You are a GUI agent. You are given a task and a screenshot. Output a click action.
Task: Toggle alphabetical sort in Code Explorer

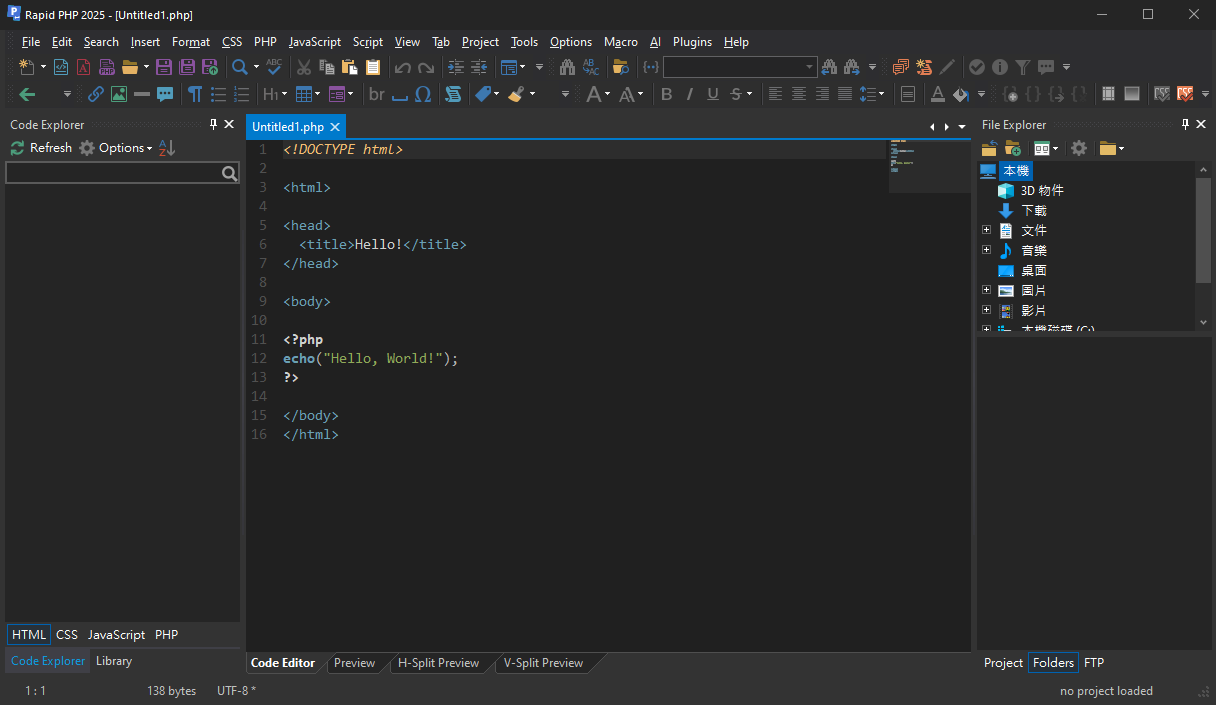[x=167, y=148]
